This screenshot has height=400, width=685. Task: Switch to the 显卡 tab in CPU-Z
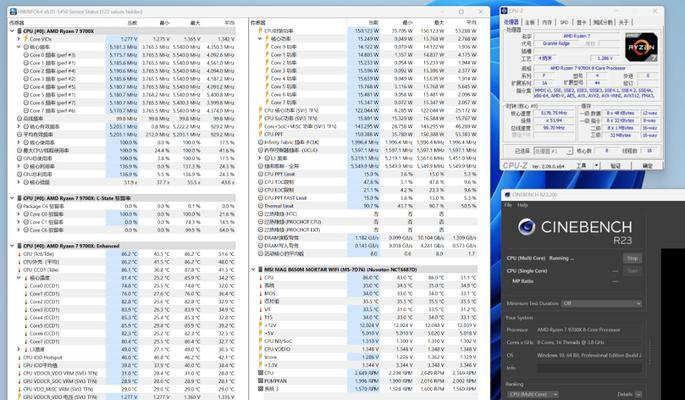pos(581,22)
